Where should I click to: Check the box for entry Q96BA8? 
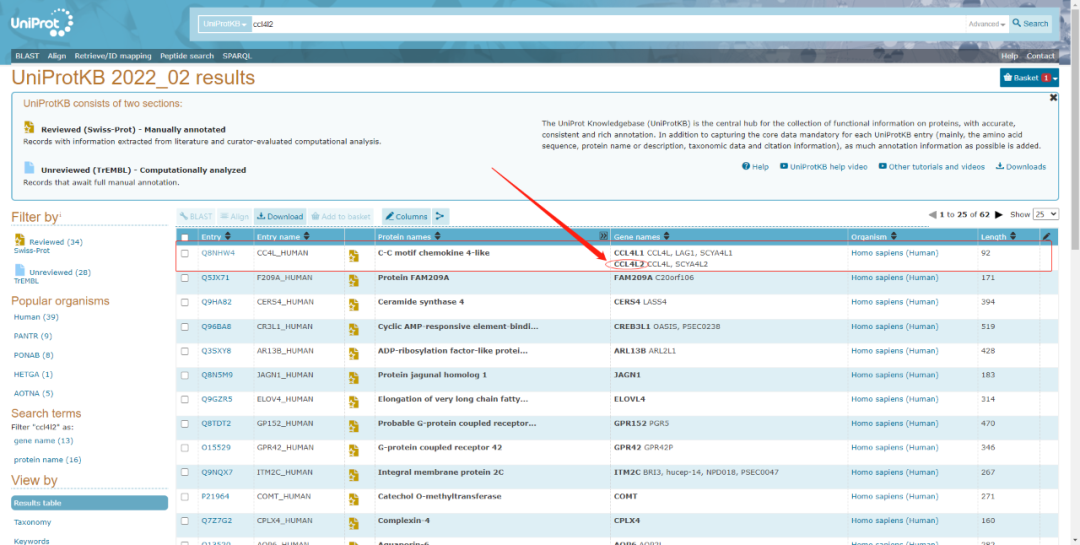coord(185,326)
